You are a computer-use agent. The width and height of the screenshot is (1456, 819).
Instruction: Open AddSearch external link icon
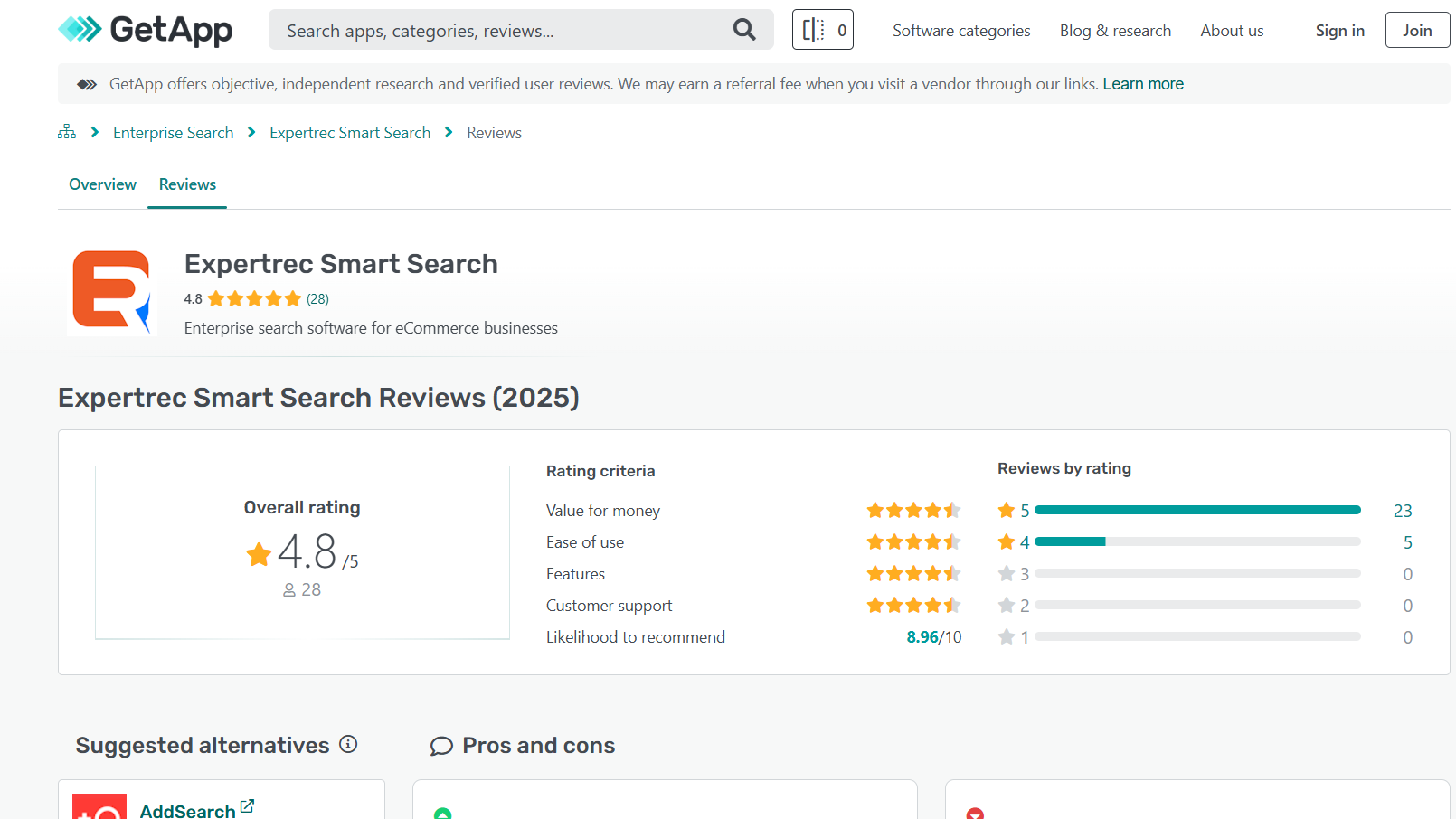pos(247,806)
